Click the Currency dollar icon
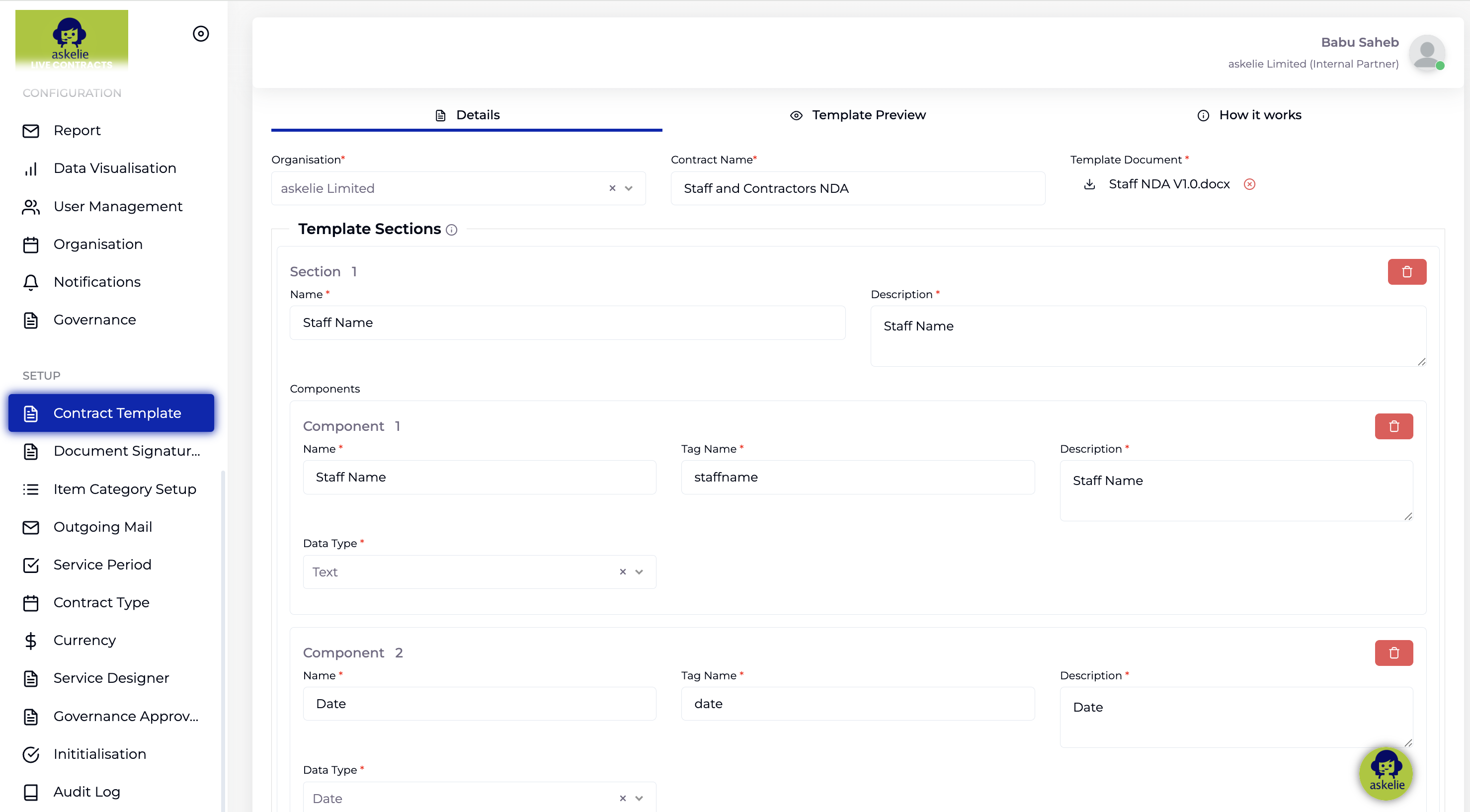The width and height of the screenshot is (1470, 812). click(31, 641)
